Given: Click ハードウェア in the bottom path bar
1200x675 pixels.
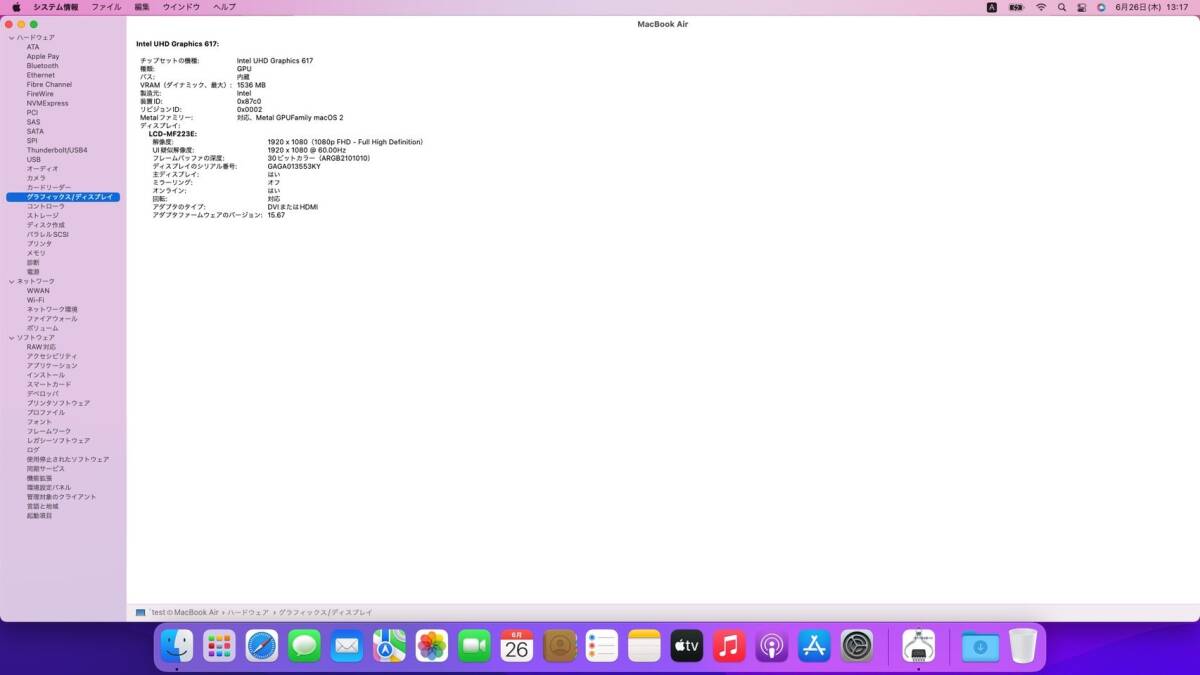Looking at the screenshot, I should (x=247, y=612).
